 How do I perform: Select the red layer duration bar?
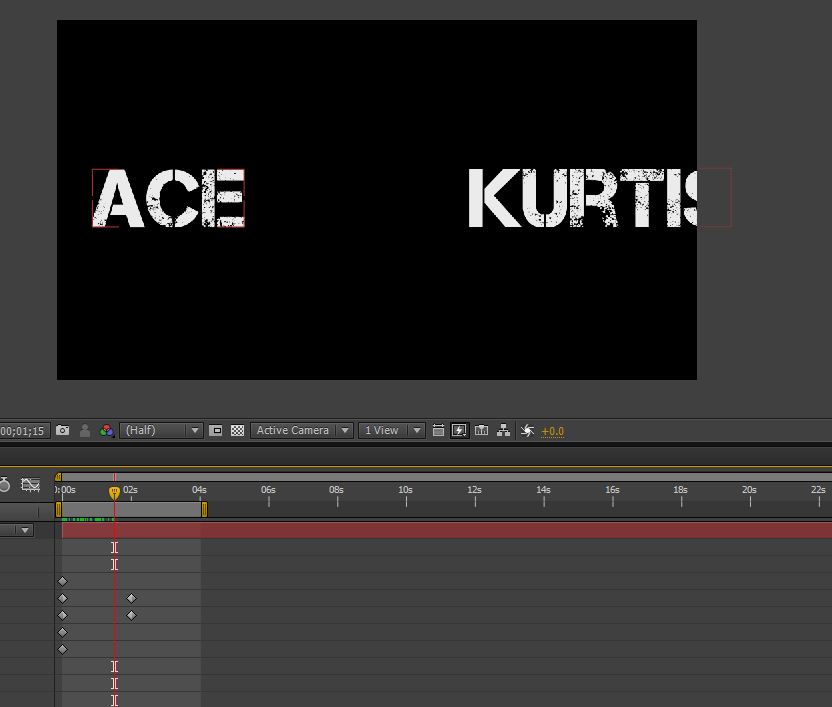click(447, 530)
